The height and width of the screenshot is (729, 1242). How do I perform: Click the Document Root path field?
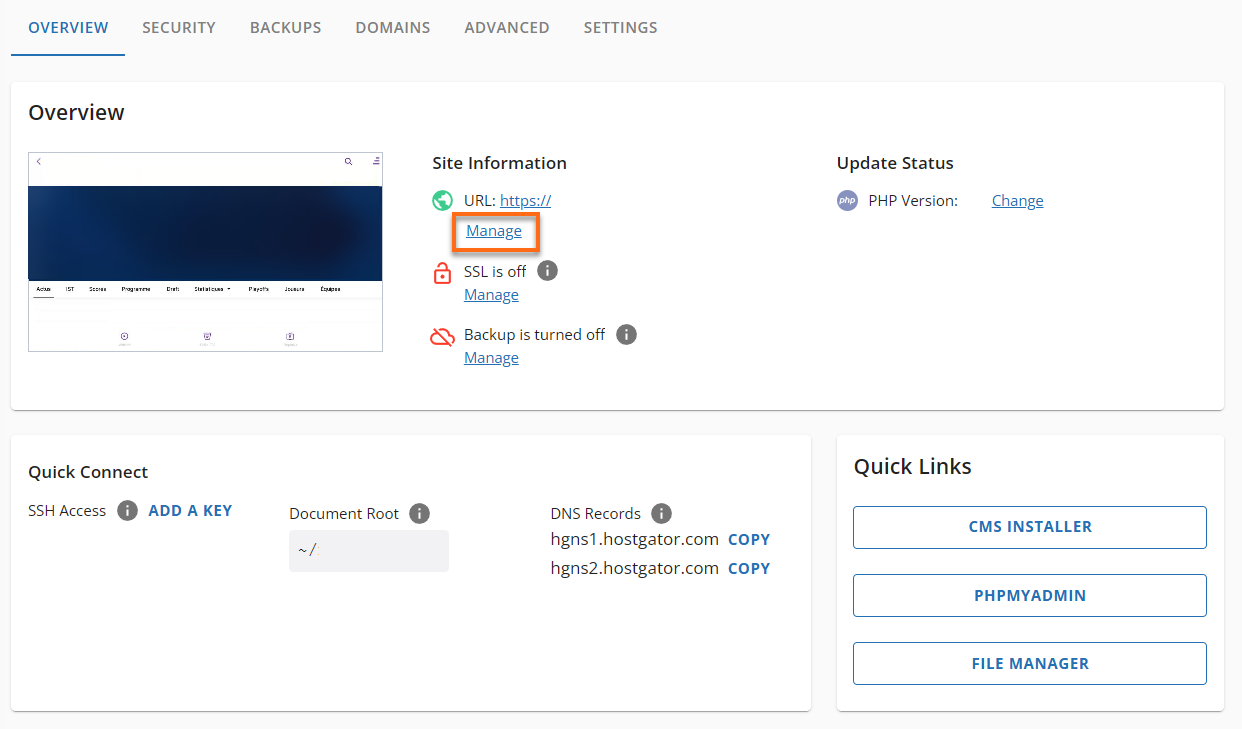pos(368,549)
